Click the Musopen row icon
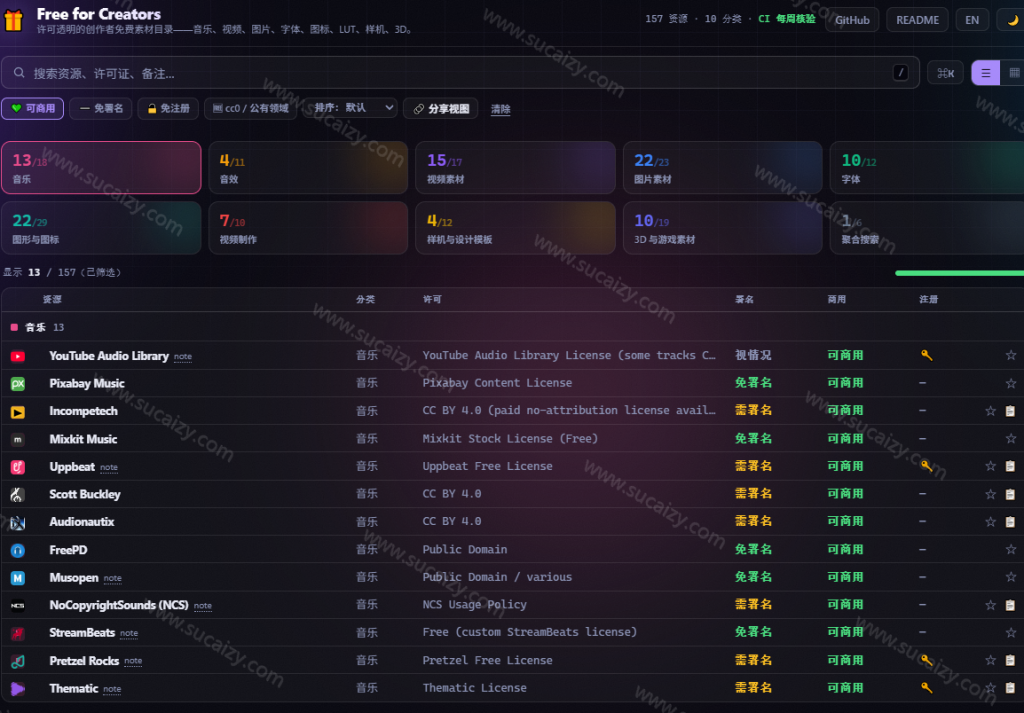Viewport: 1024px width, 713px height. tap(18, 578)
